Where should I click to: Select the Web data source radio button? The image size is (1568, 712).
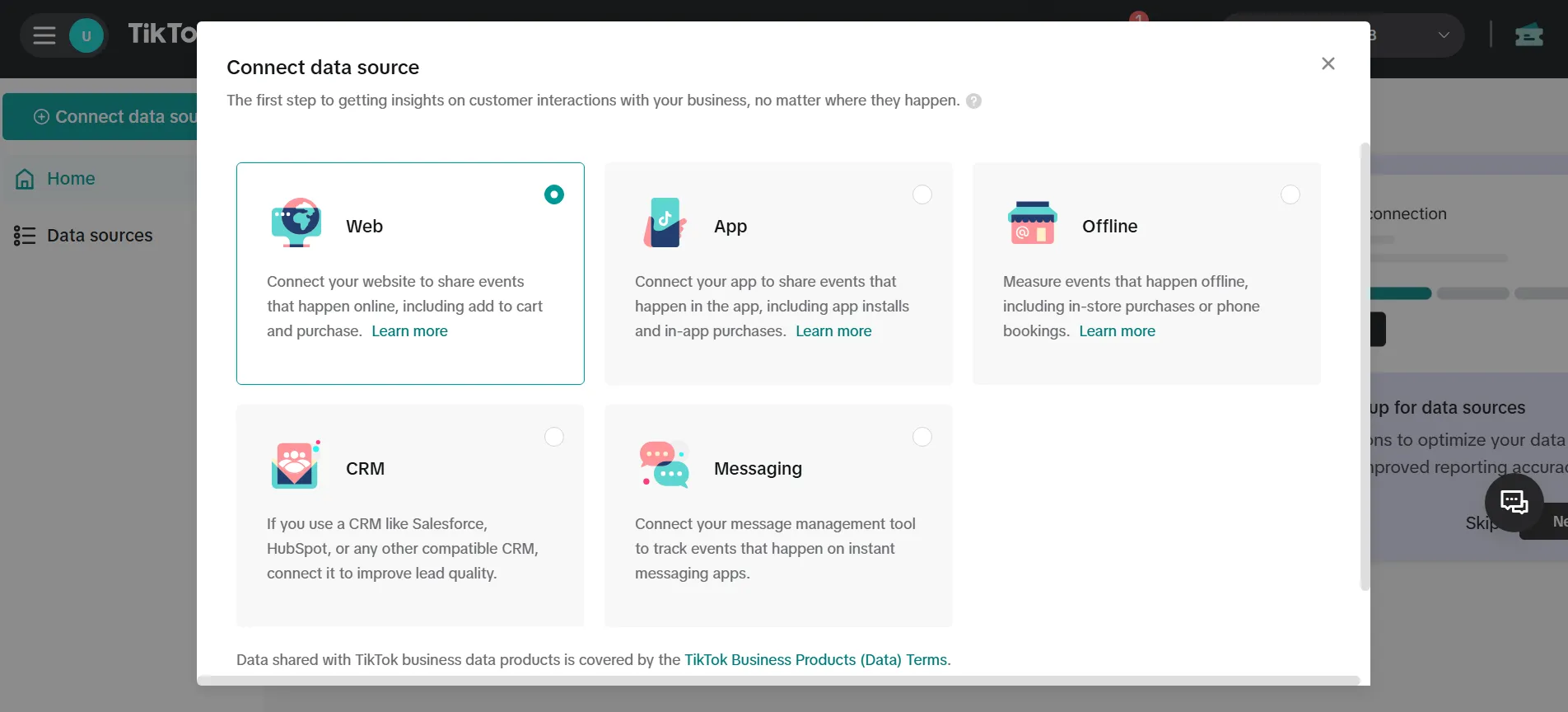point(554,194)
